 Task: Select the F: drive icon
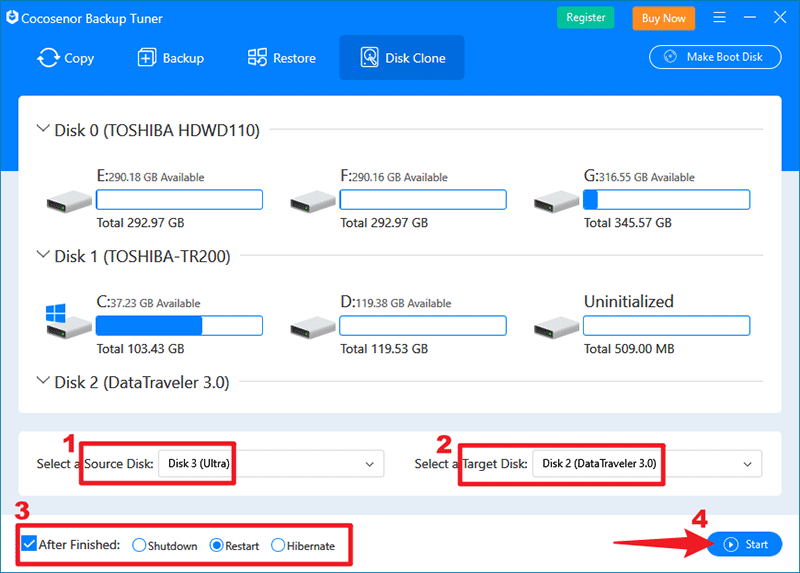pyautogui.click(x=313, y=202)
